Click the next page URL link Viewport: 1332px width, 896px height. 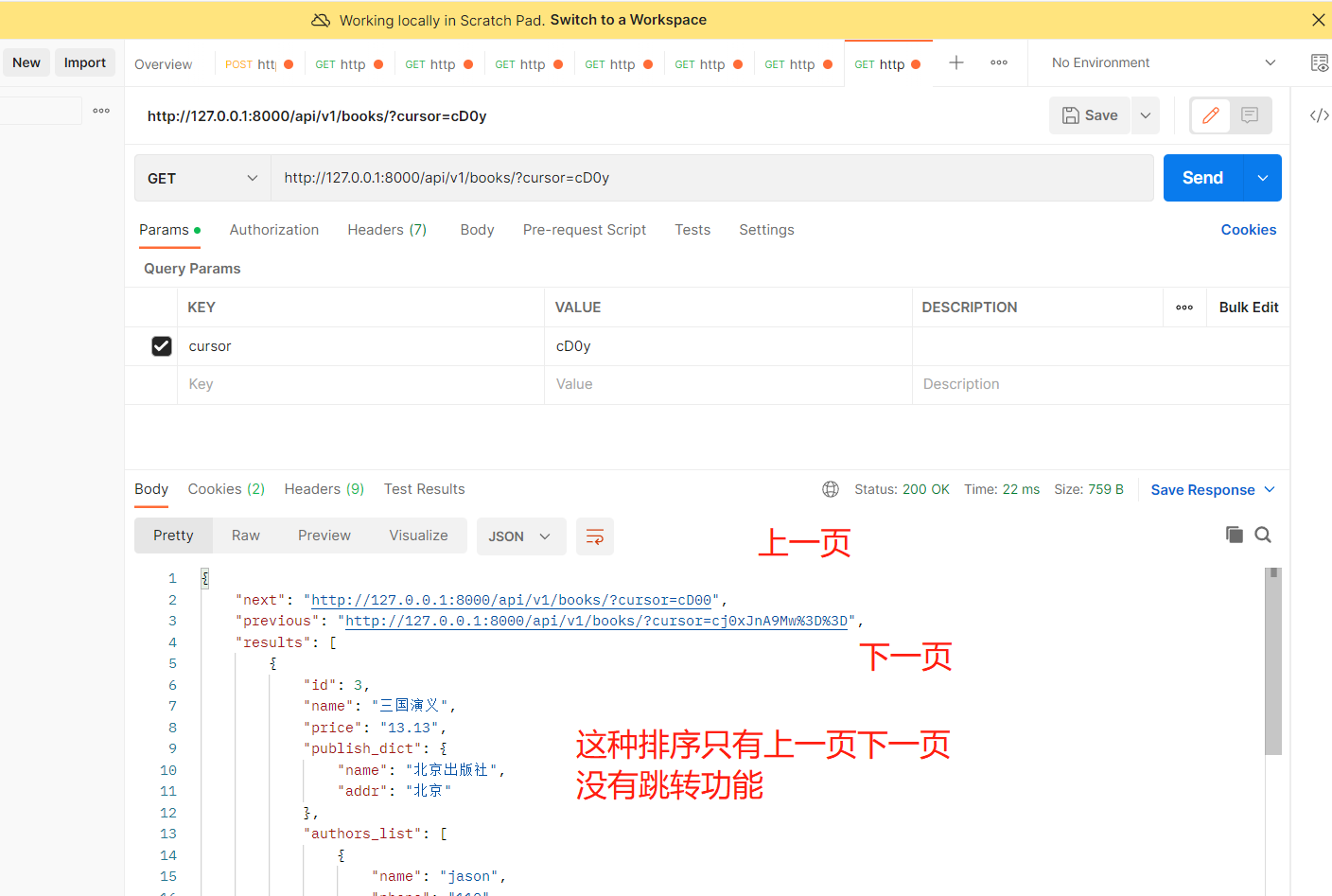click(x=511, y=600)
